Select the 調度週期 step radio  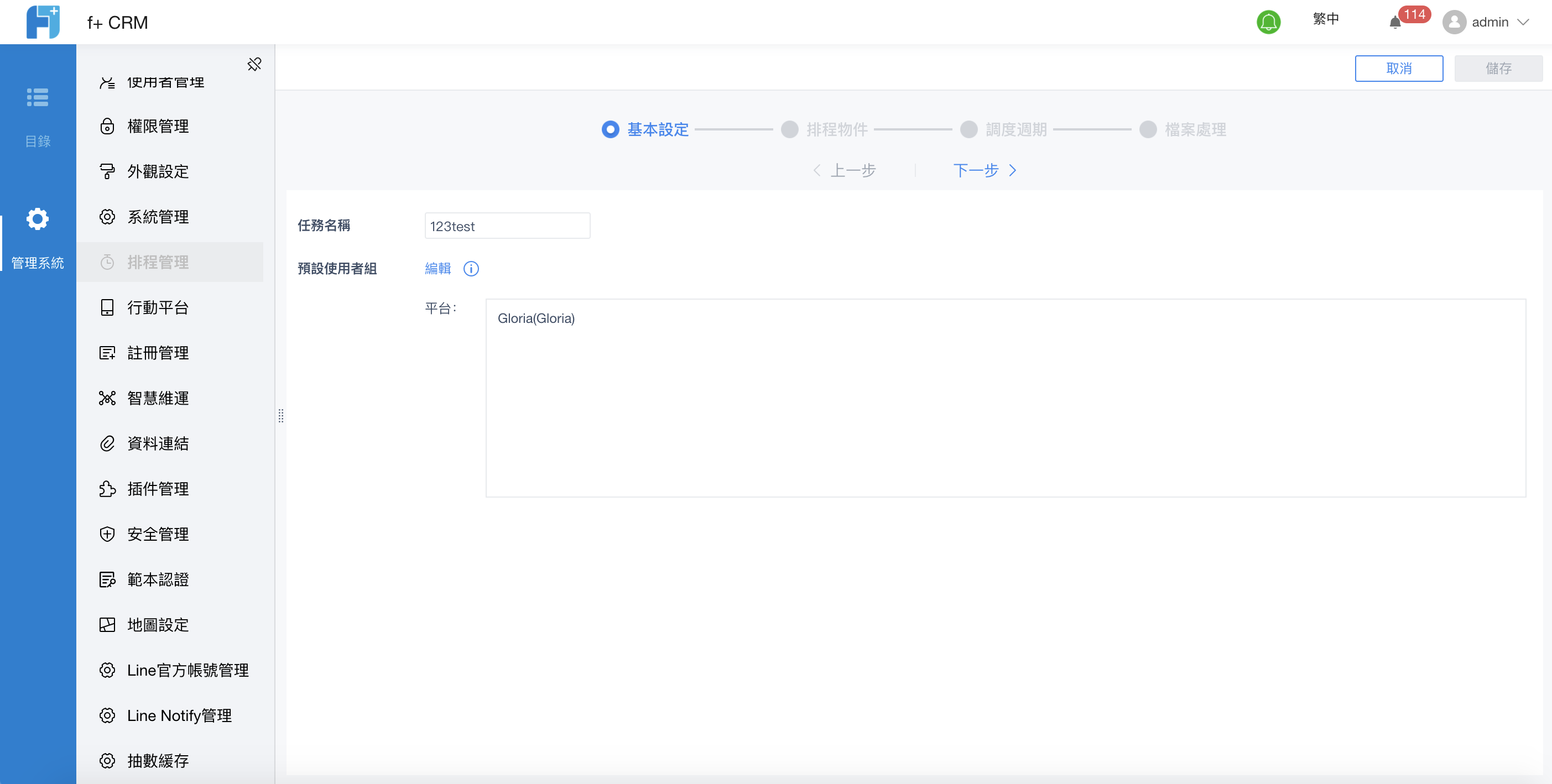[968, 129]
